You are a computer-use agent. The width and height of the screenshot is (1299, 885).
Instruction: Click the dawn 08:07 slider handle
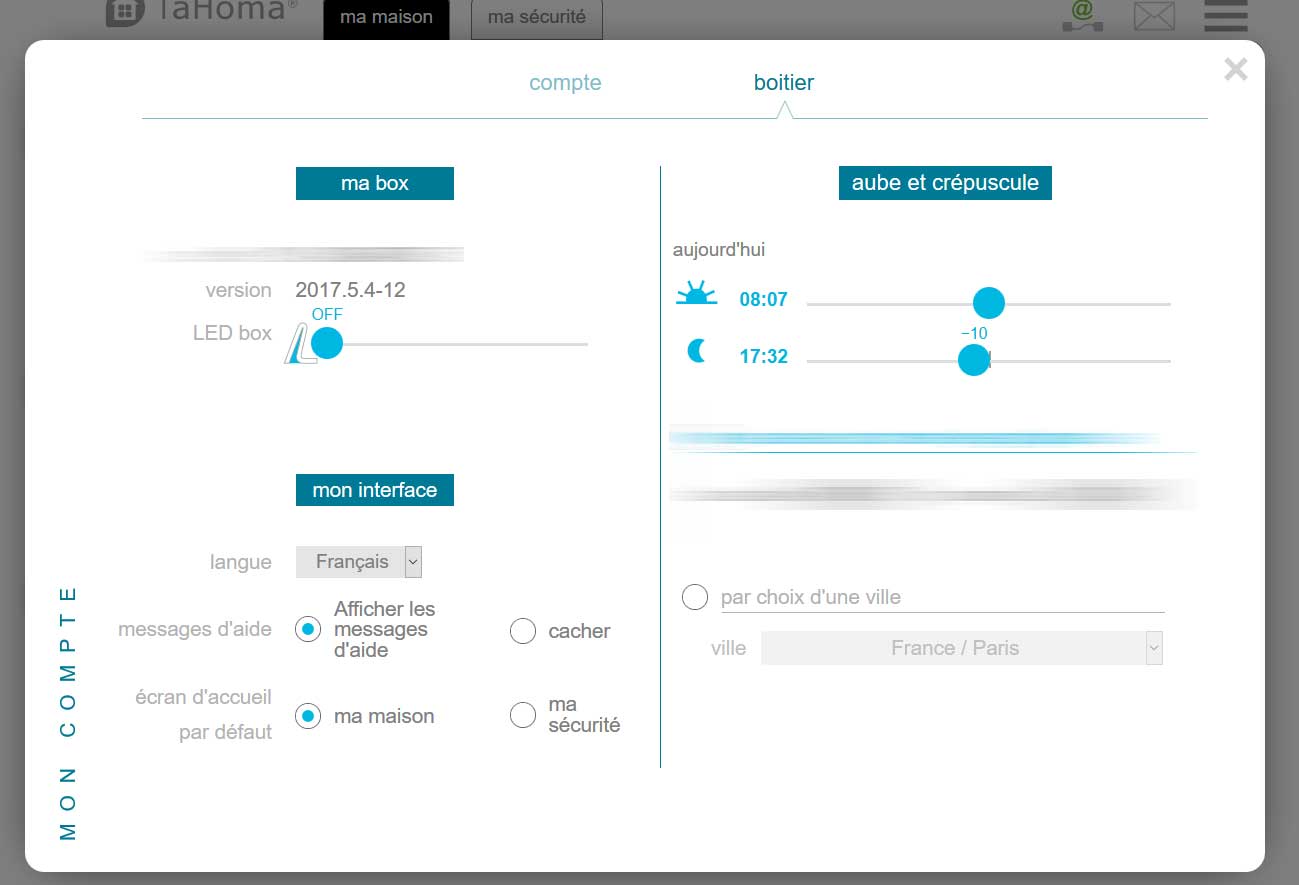pyautogui.click(x=988, y=303)
